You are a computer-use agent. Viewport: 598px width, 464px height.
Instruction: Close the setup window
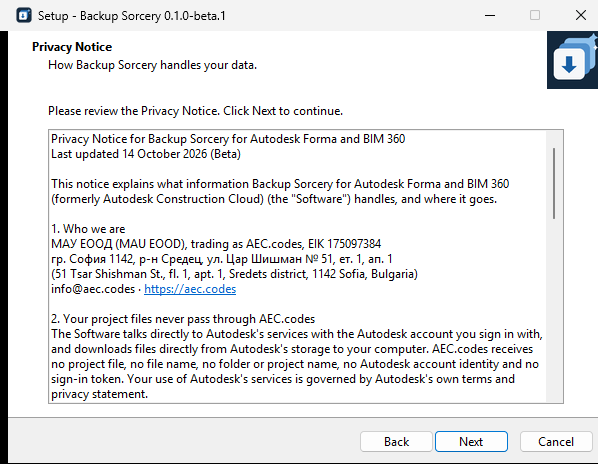tap(580, 16)
